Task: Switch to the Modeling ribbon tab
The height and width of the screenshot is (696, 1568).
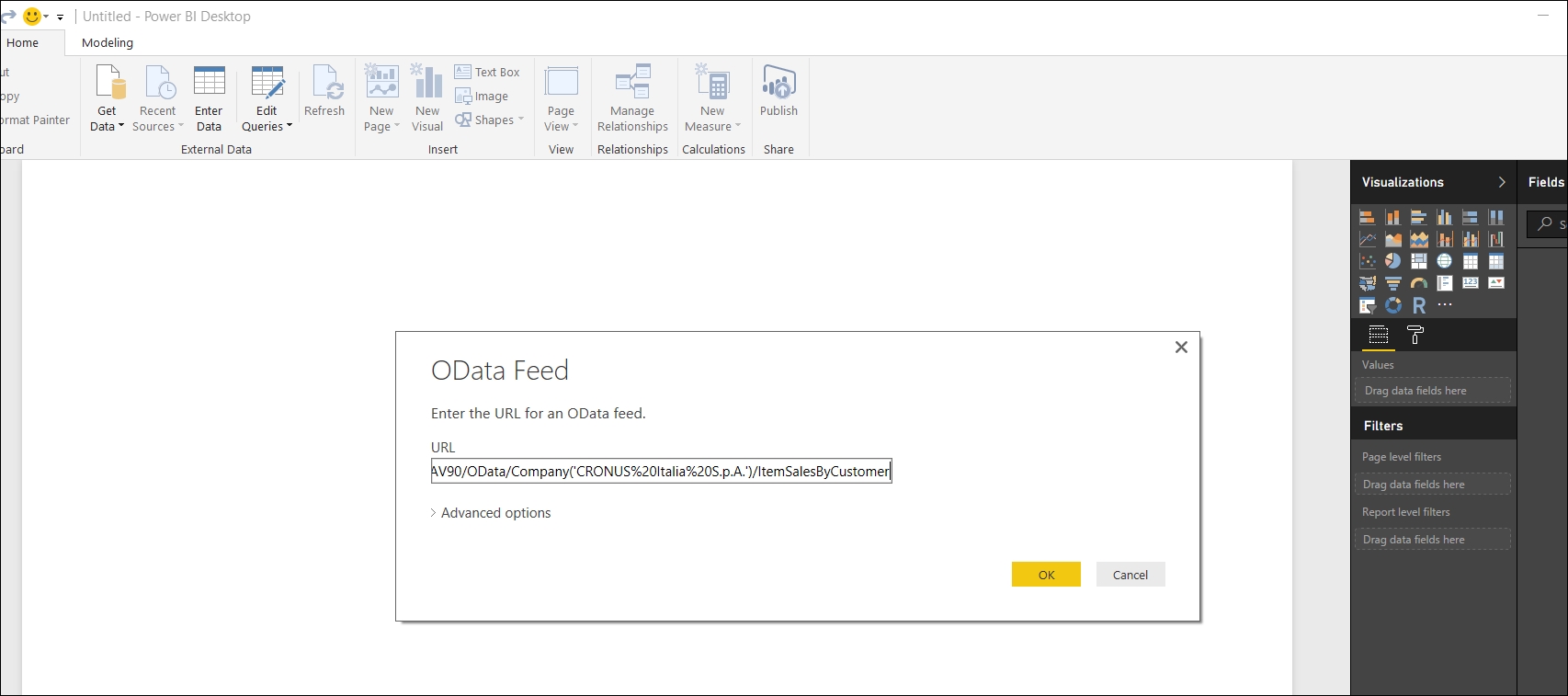Action: point(108,42)
